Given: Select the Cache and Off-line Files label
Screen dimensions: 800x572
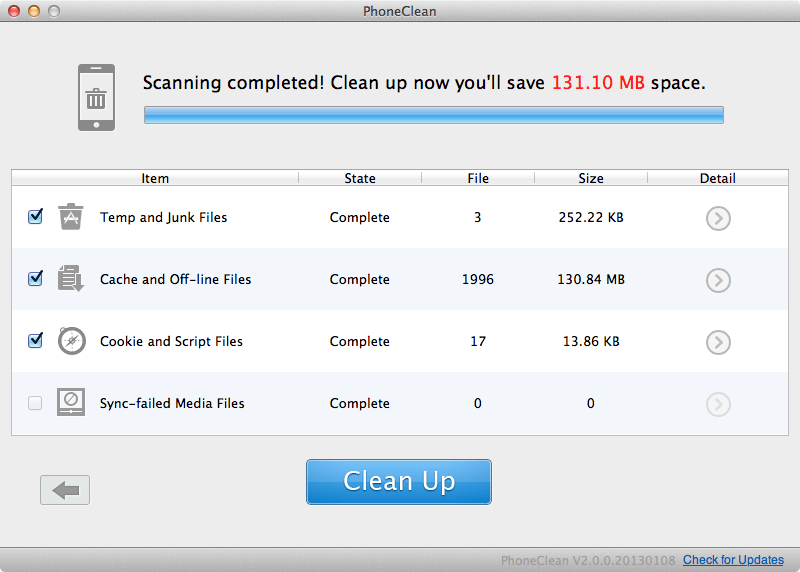Looking at the screenshot, I should (176, 279).
